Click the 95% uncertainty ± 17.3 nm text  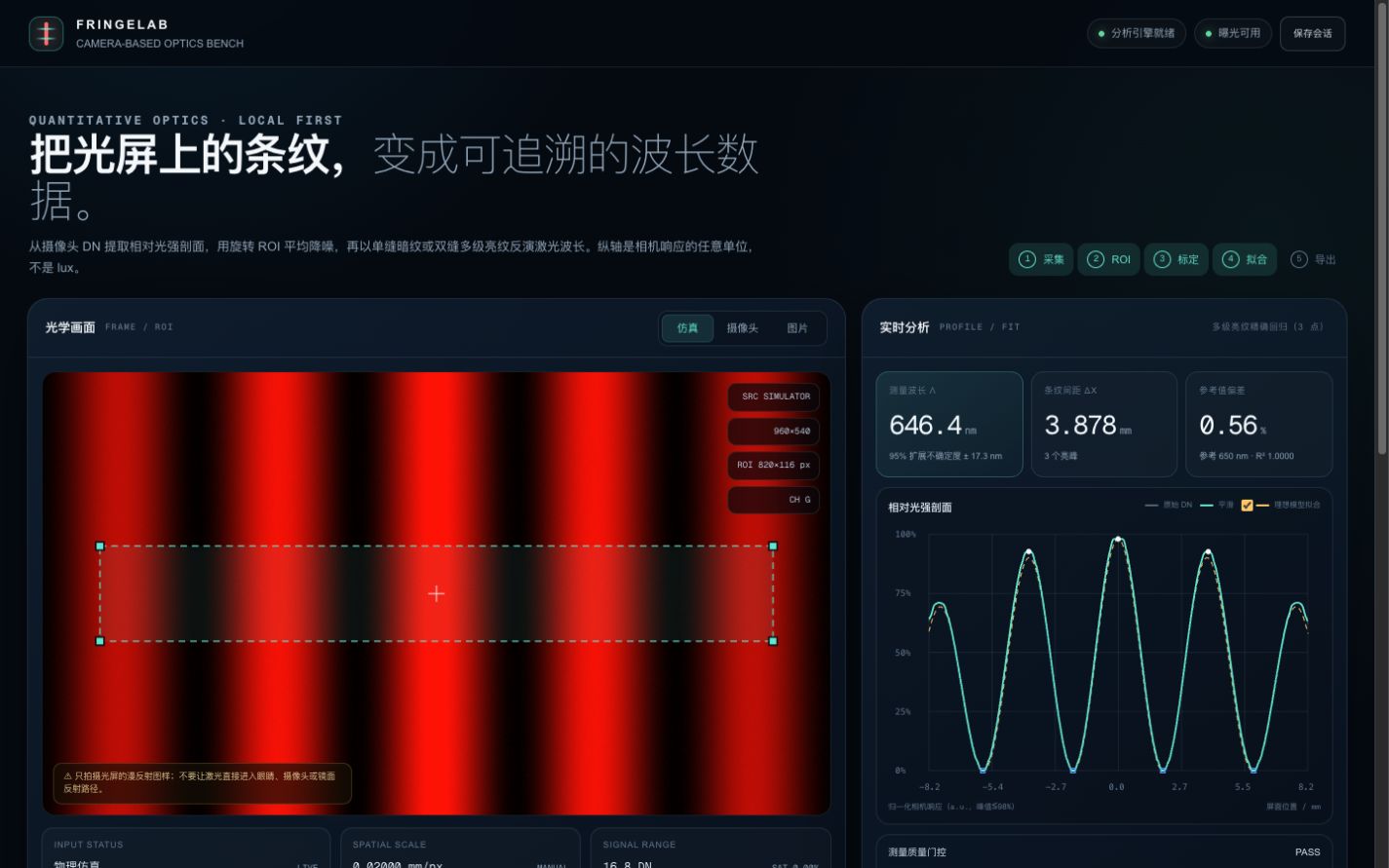coord(945,456)
